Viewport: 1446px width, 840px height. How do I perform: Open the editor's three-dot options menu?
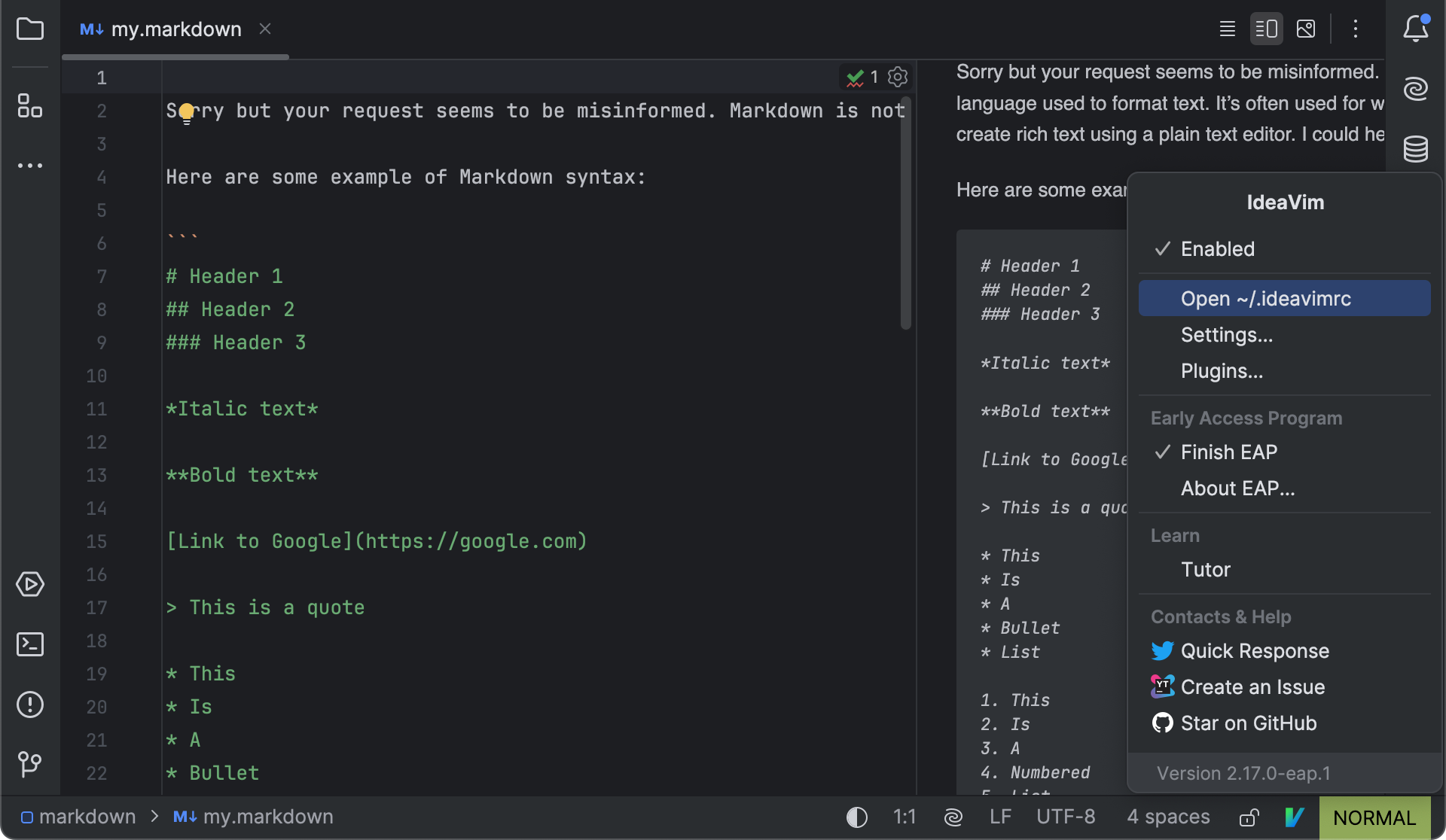click(1355, 29)
